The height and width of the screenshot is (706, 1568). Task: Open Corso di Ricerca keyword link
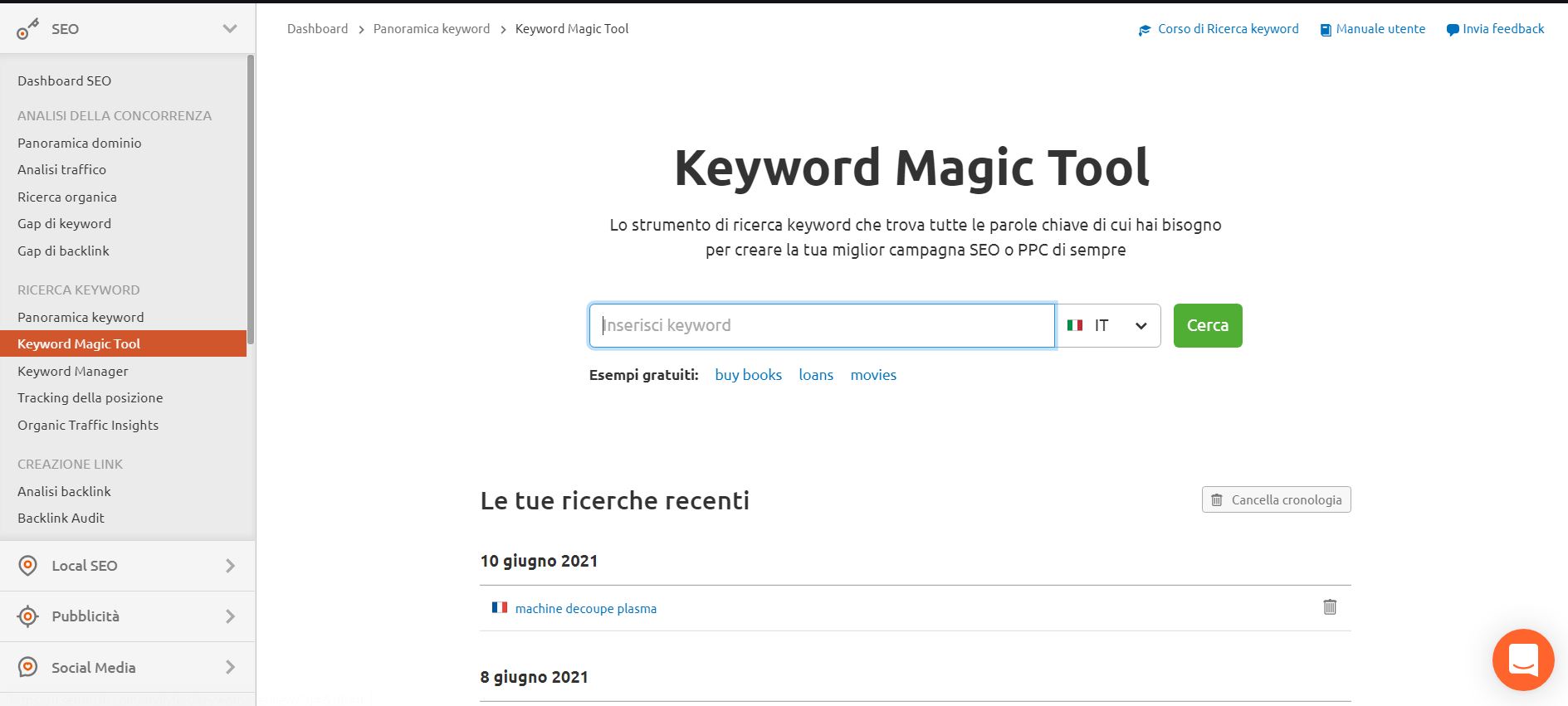click(1228, 29)
